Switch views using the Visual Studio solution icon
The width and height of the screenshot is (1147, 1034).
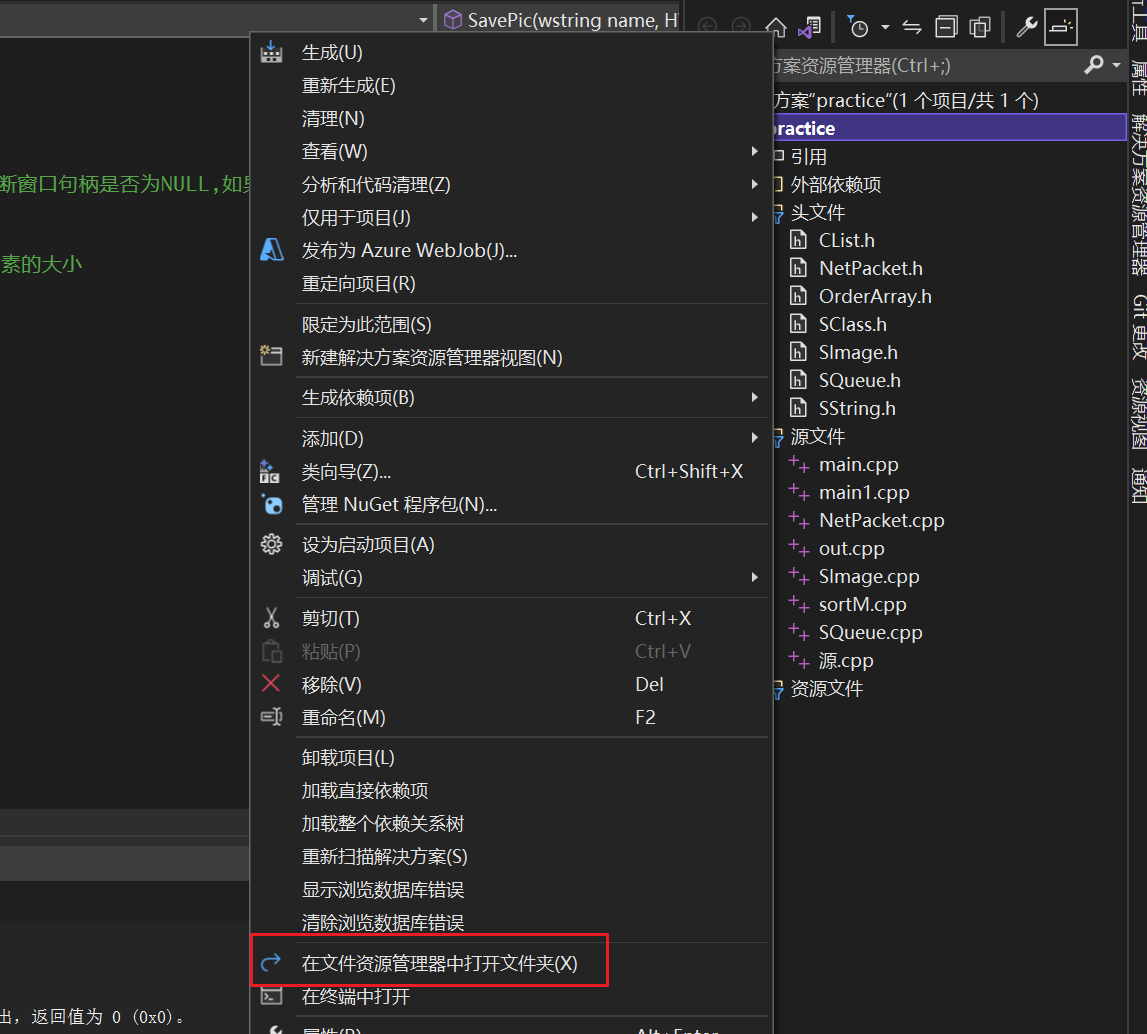(809, 27)
